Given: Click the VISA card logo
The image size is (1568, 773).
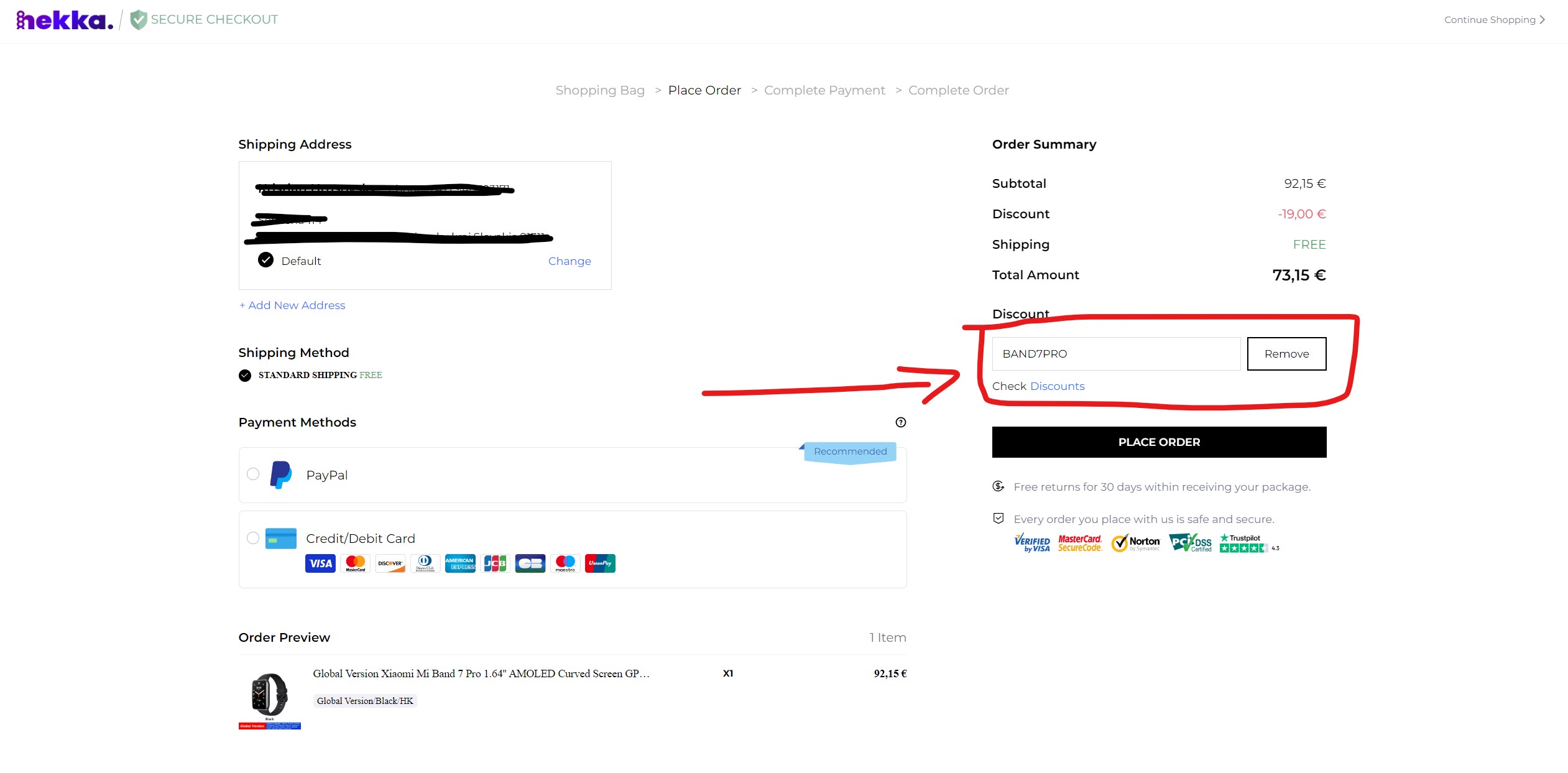Looking at the screenshot, I should 320,563.
